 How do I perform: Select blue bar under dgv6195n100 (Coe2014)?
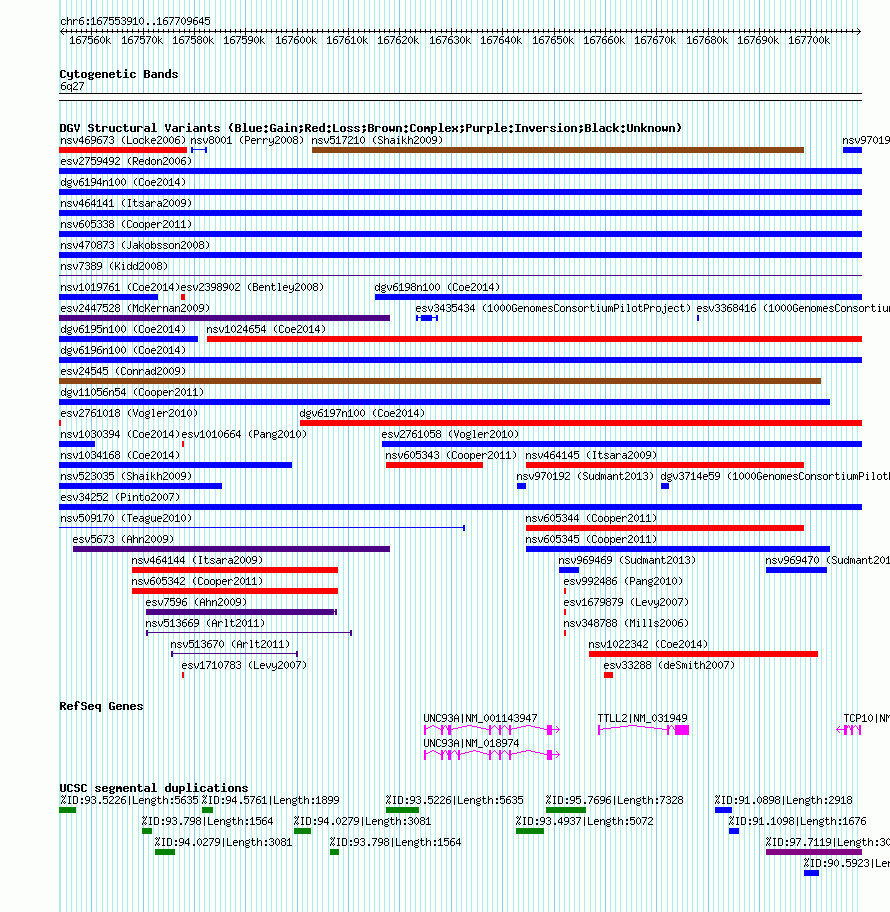(129, 339)
